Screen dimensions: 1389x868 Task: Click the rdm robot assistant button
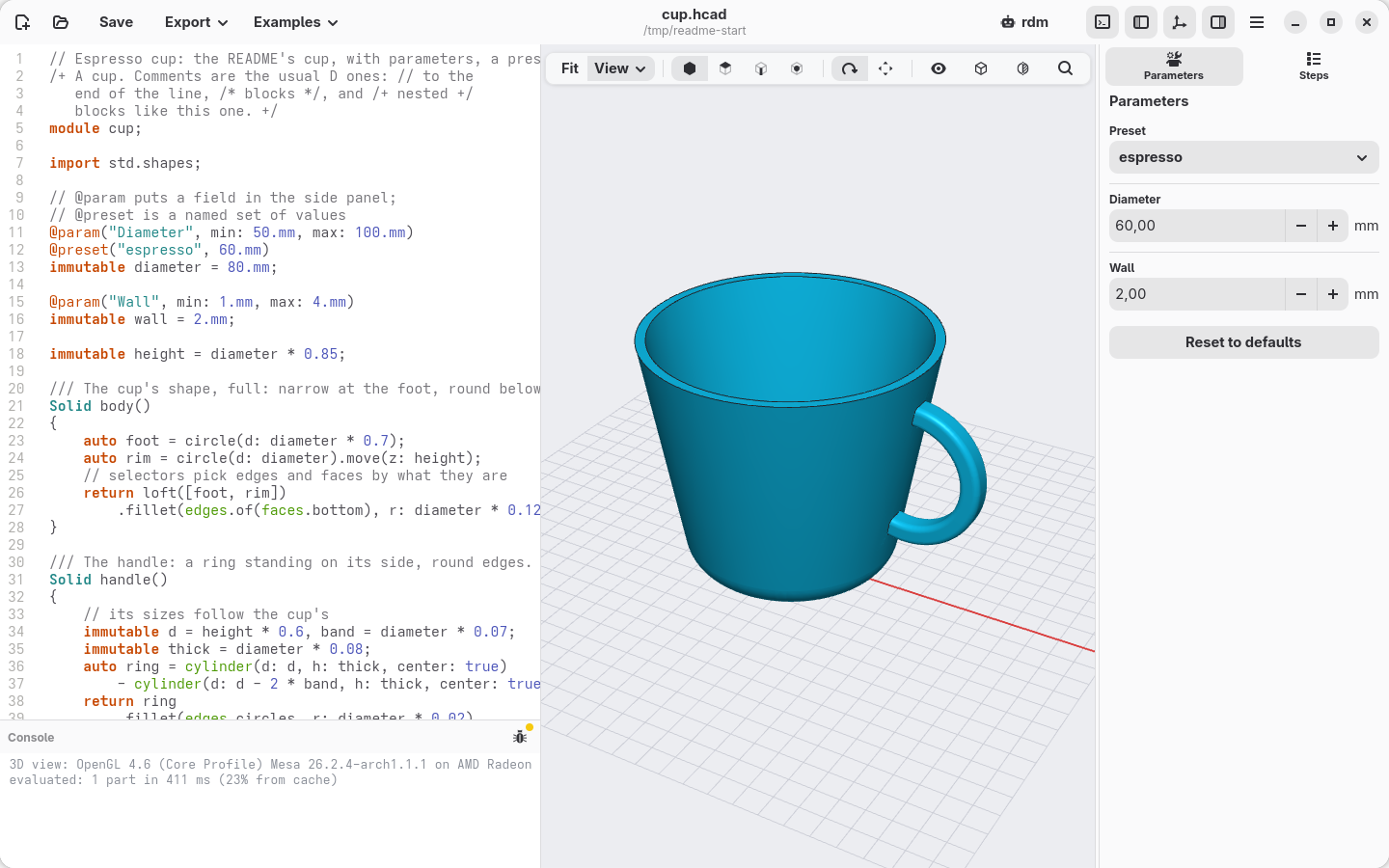pyautogui.click(x=1024, y=22)
